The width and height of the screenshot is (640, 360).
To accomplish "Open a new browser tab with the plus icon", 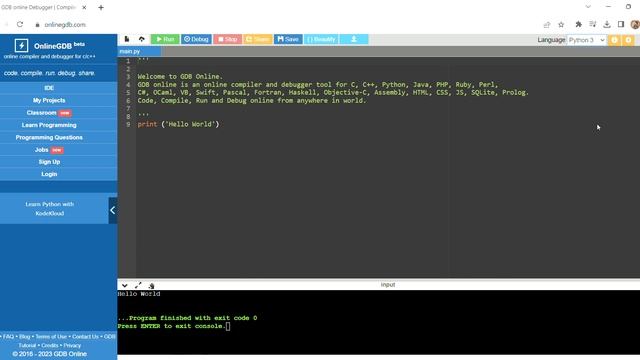I will click(x=101, y=7).
